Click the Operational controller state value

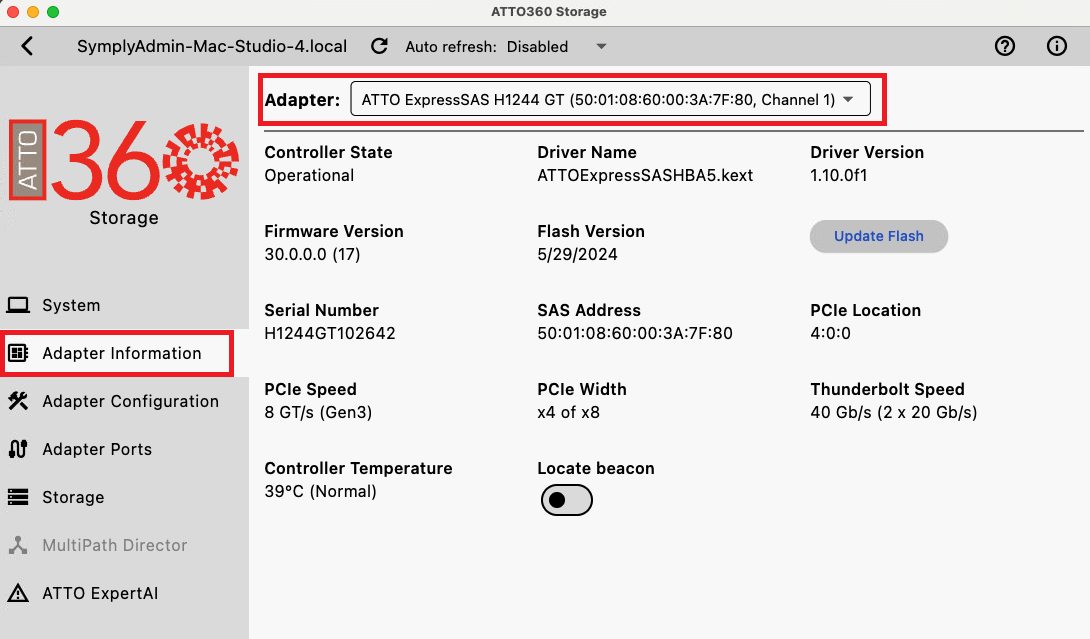coord(309,175)
